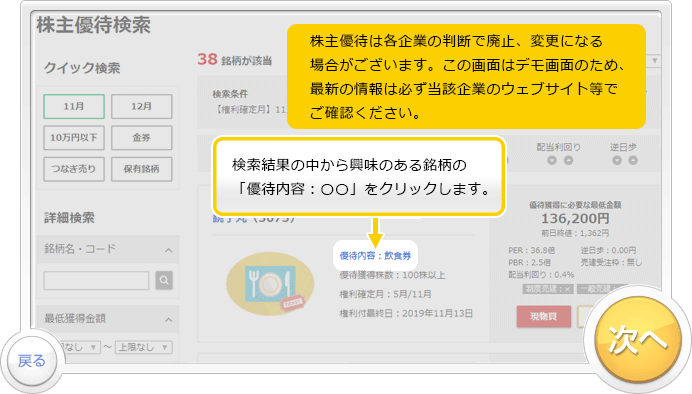Click the dining ticket benefit image
The image size is (692, 394).
pos(270,284)
